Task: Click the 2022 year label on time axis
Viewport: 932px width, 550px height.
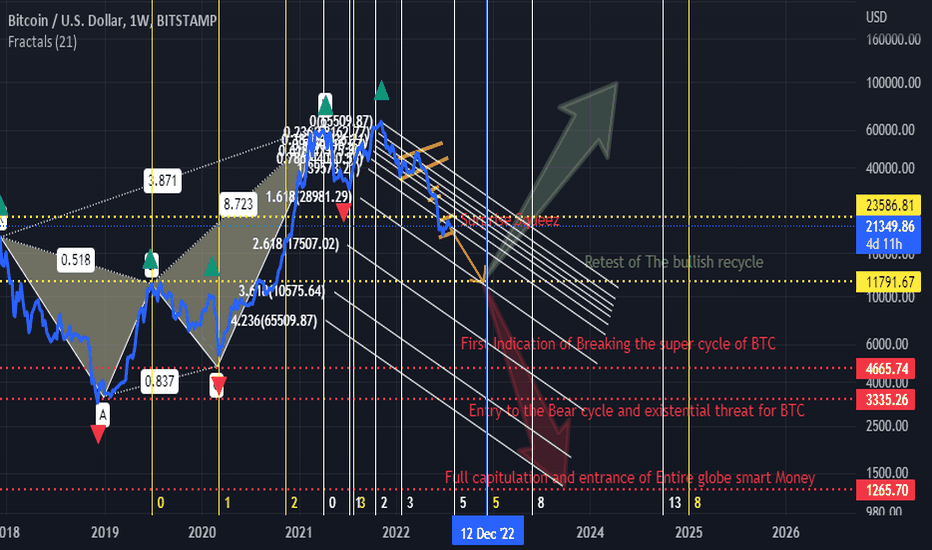Action: 396,532
